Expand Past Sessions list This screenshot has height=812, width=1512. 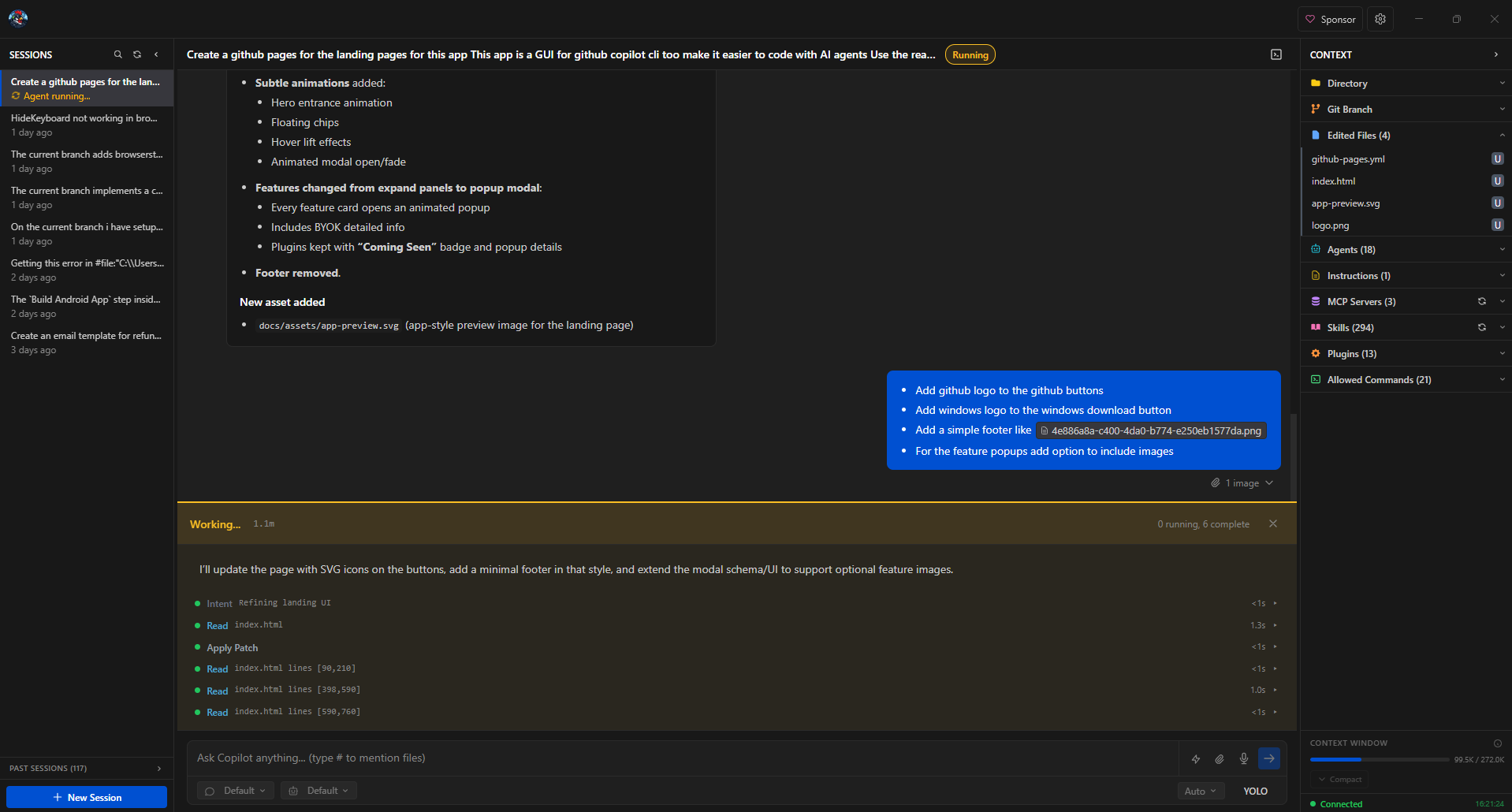click(x=87, y=768)
